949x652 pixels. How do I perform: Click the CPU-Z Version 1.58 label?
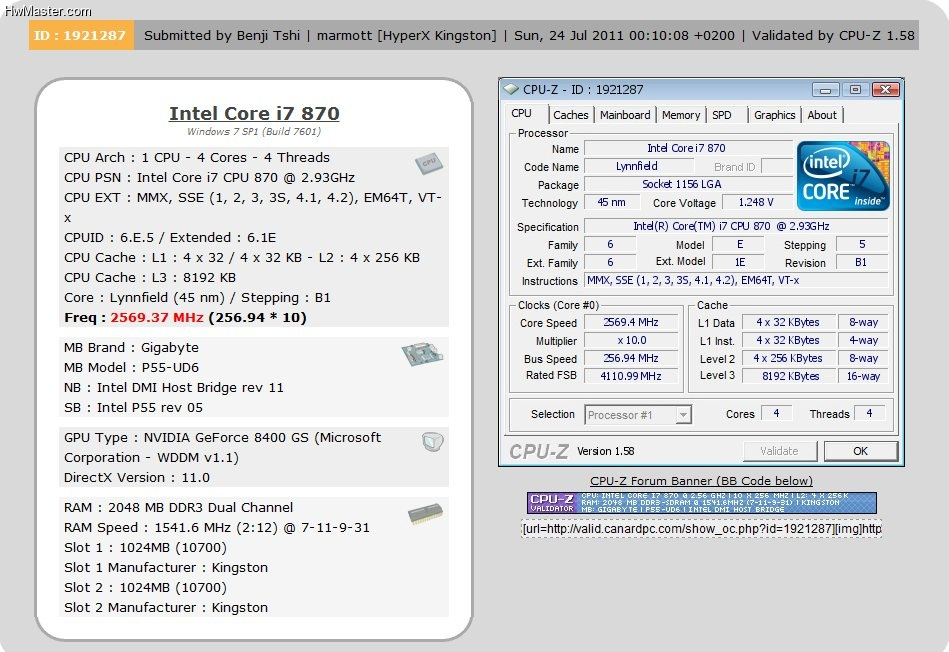605,451
